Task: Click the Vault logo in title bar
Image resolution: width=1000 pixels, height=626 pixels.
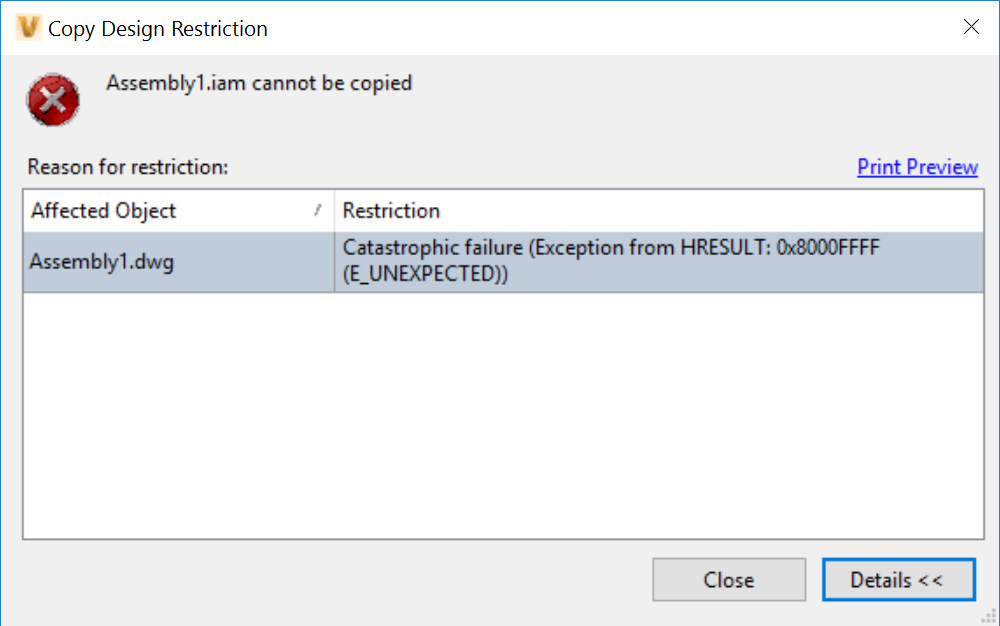Action: point(29,28)
